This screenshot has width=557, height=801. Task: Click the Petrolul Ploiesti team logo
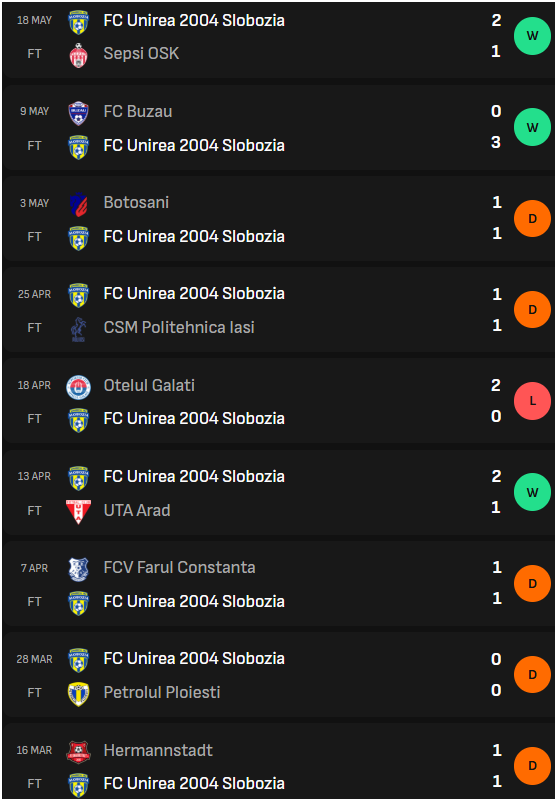78,694
